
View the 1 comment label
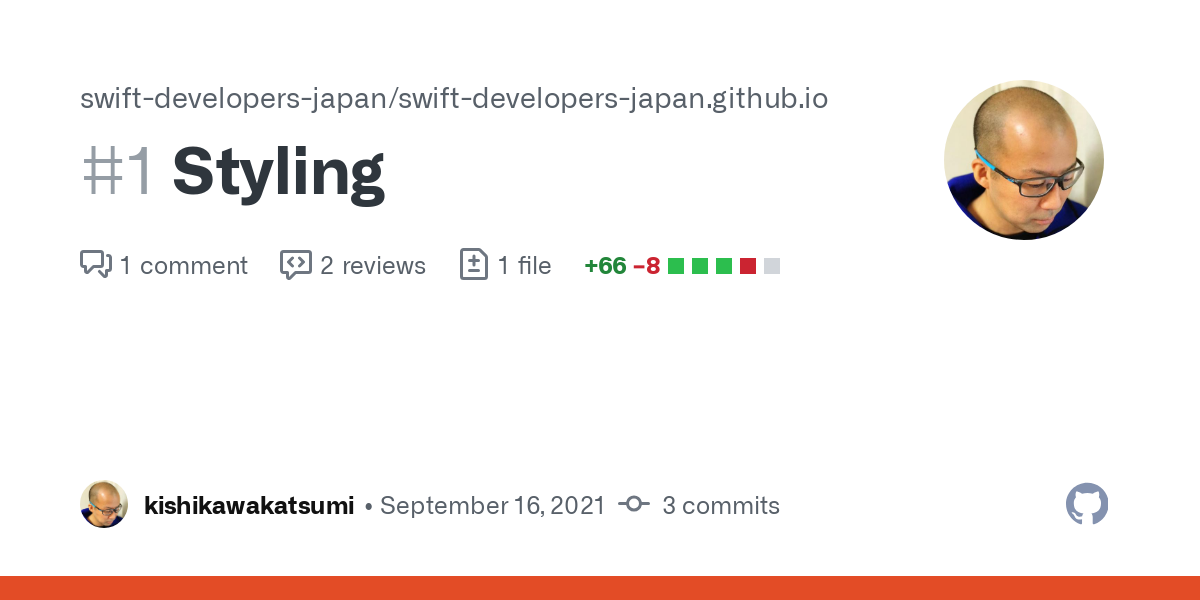pos(183,266)
